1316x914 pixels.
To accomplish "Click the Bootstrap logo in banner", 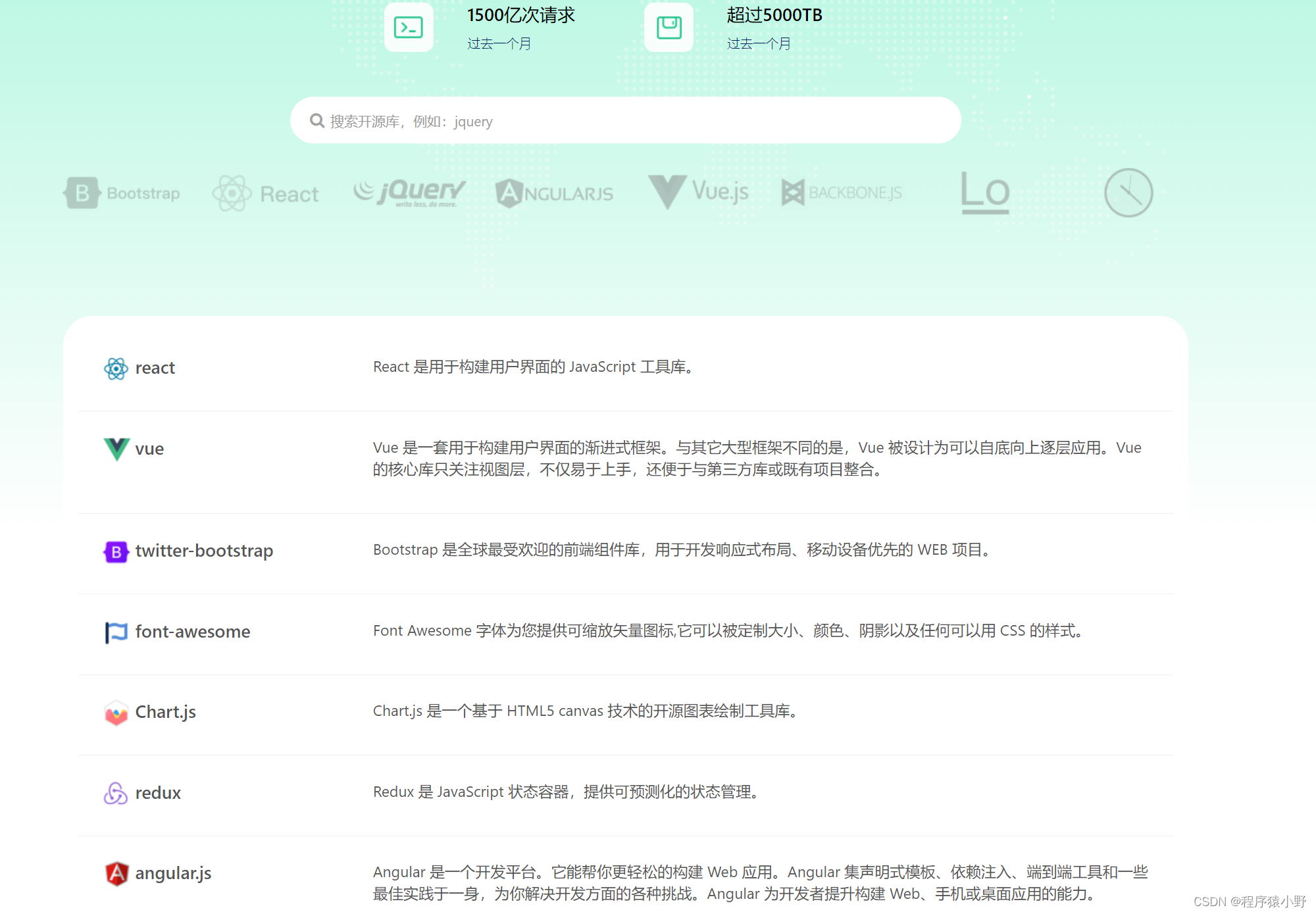I will 122,193.
